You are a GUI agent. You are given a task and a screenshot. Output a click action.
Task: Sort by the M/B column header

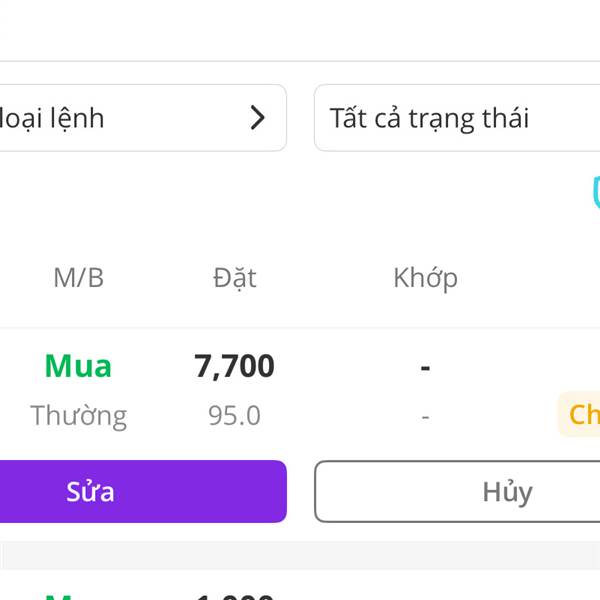pyautogui.click(x=78, y=277)
